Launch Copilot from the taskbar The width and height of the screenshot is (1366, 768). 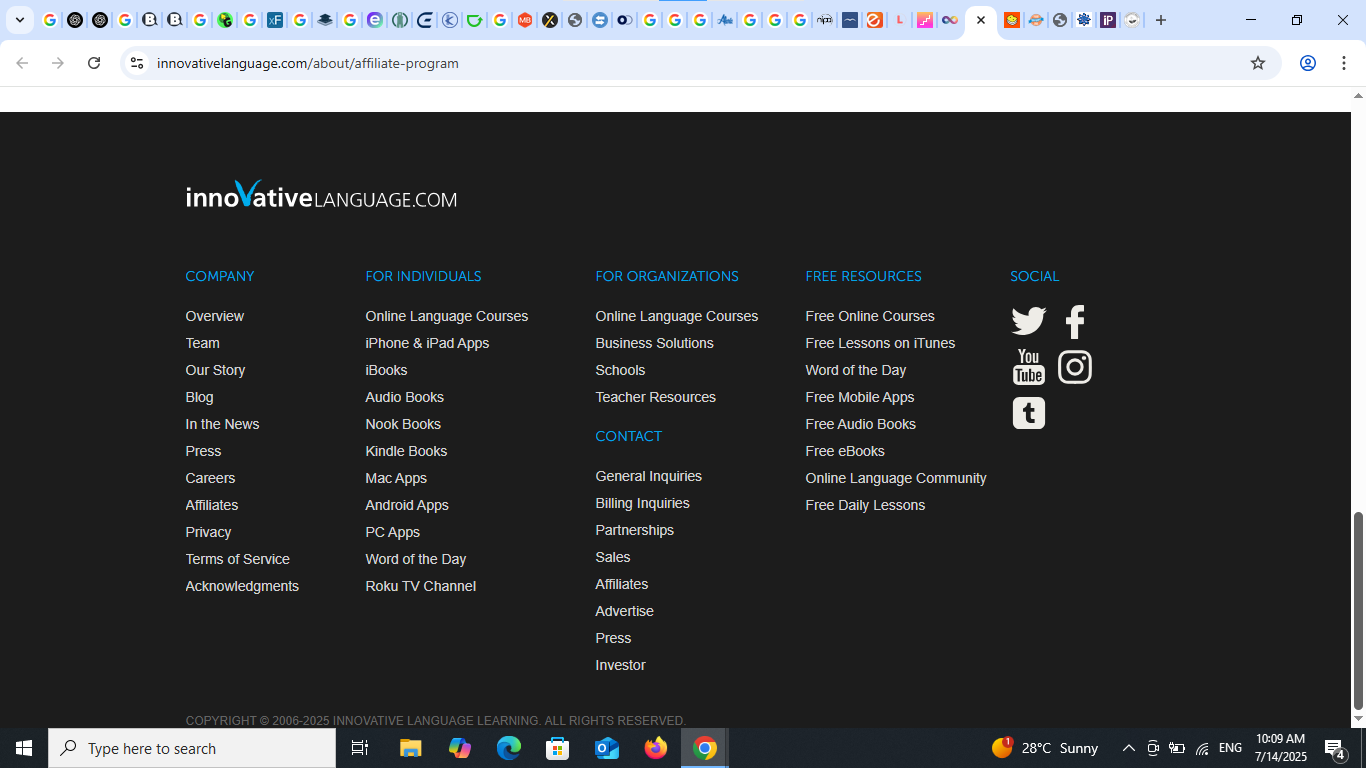460,748
